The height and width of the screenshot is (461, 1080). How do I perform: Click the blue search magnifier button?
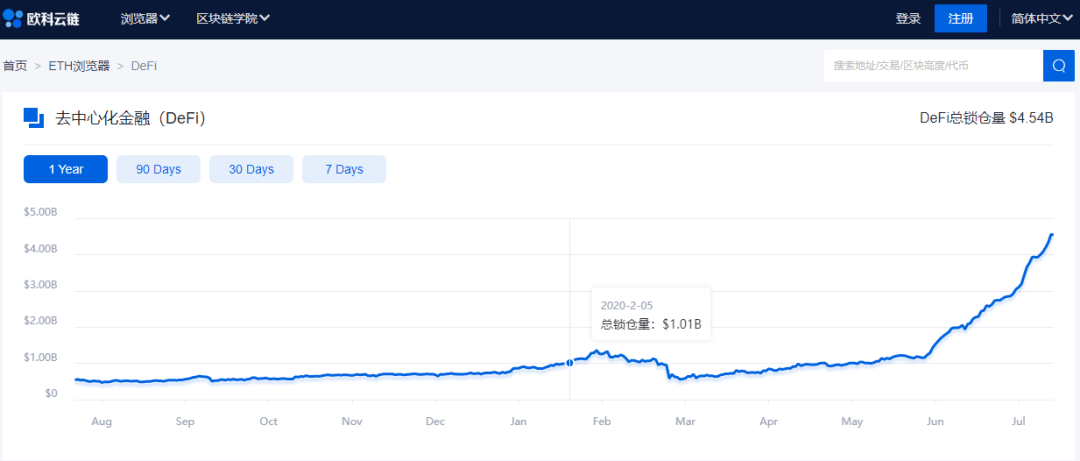(1058, 66)
